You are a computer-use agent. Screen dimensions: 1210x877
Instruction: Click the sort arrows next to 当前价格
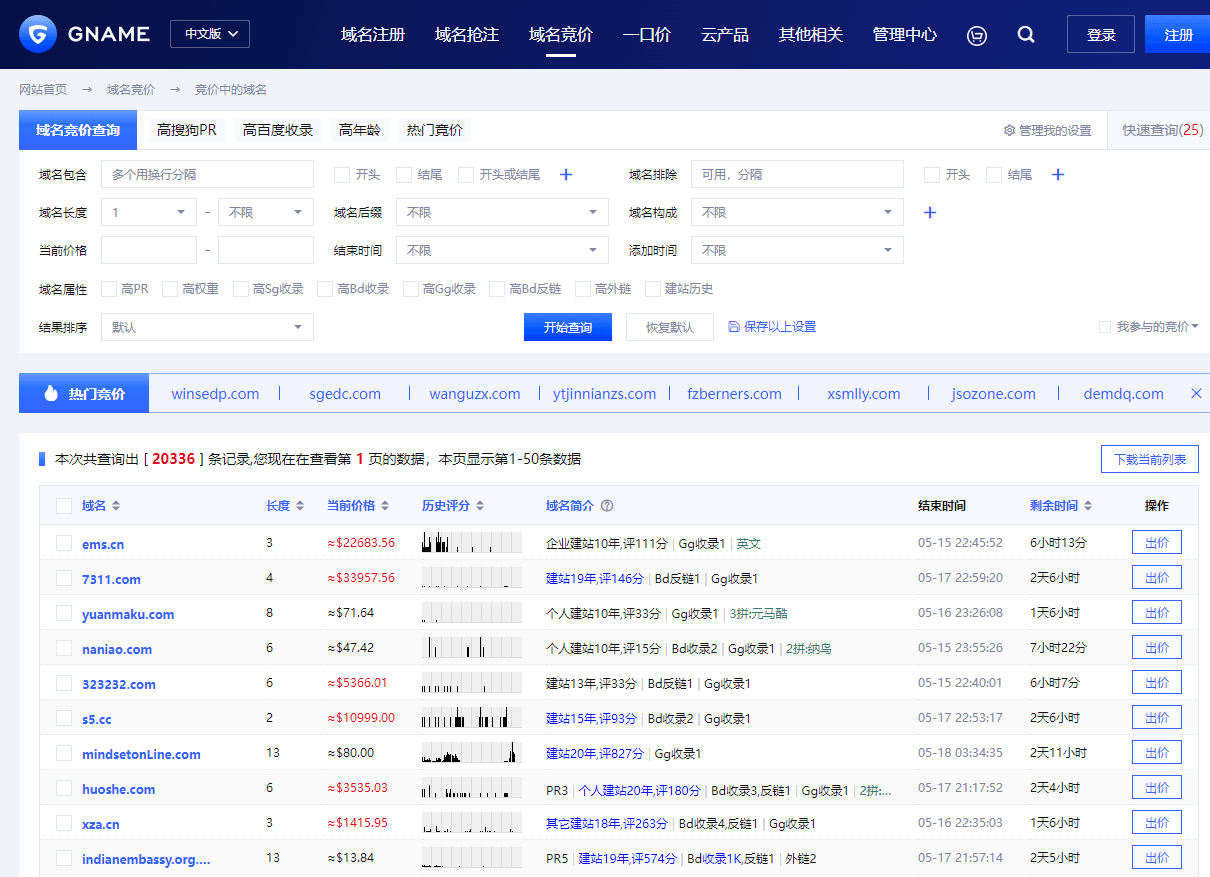(x=386, y=506)
